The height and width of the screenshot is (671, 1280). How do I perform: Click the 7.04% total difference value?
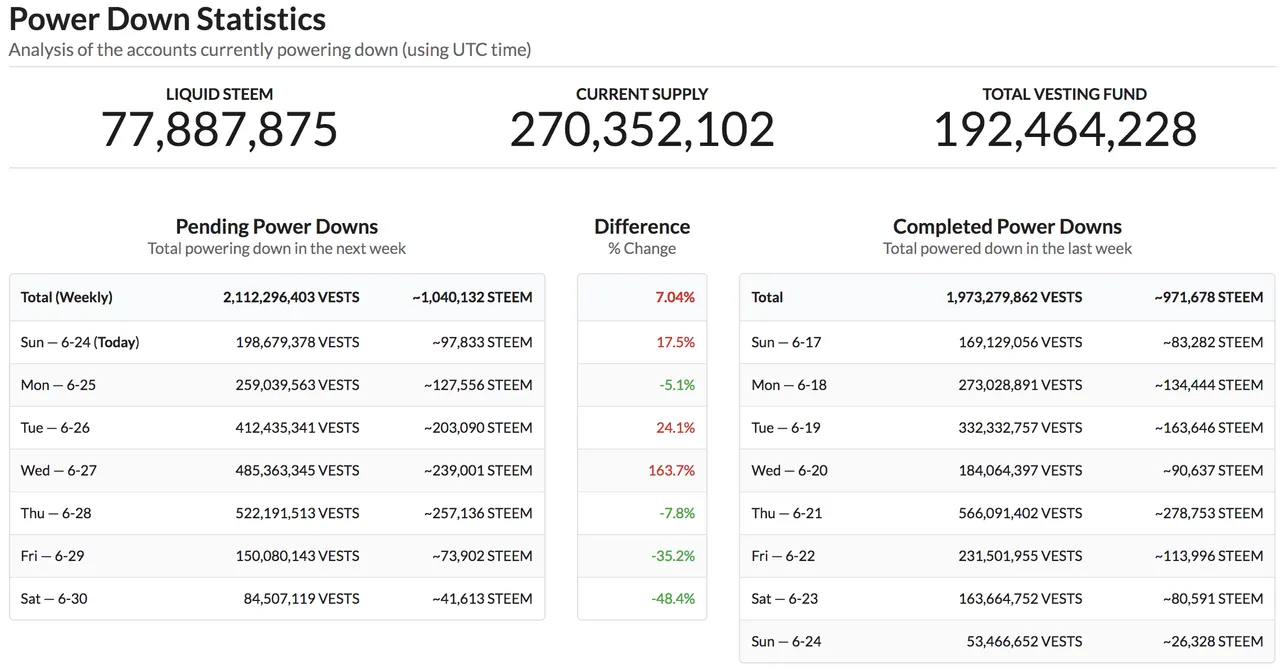tap(675, 297)
